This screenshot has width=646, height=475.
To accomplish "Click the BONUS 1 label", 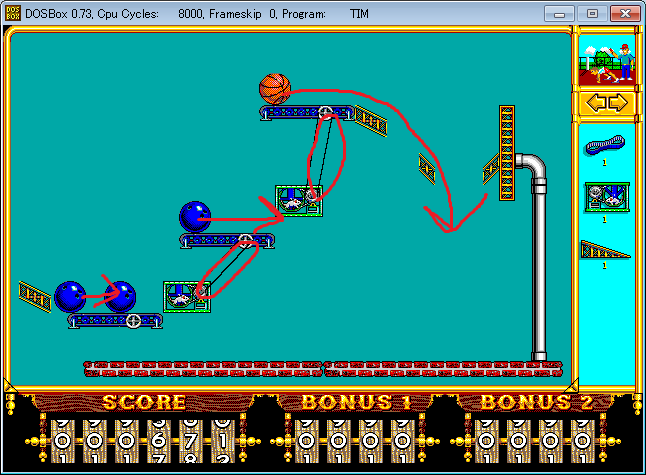I will point(356,402).
